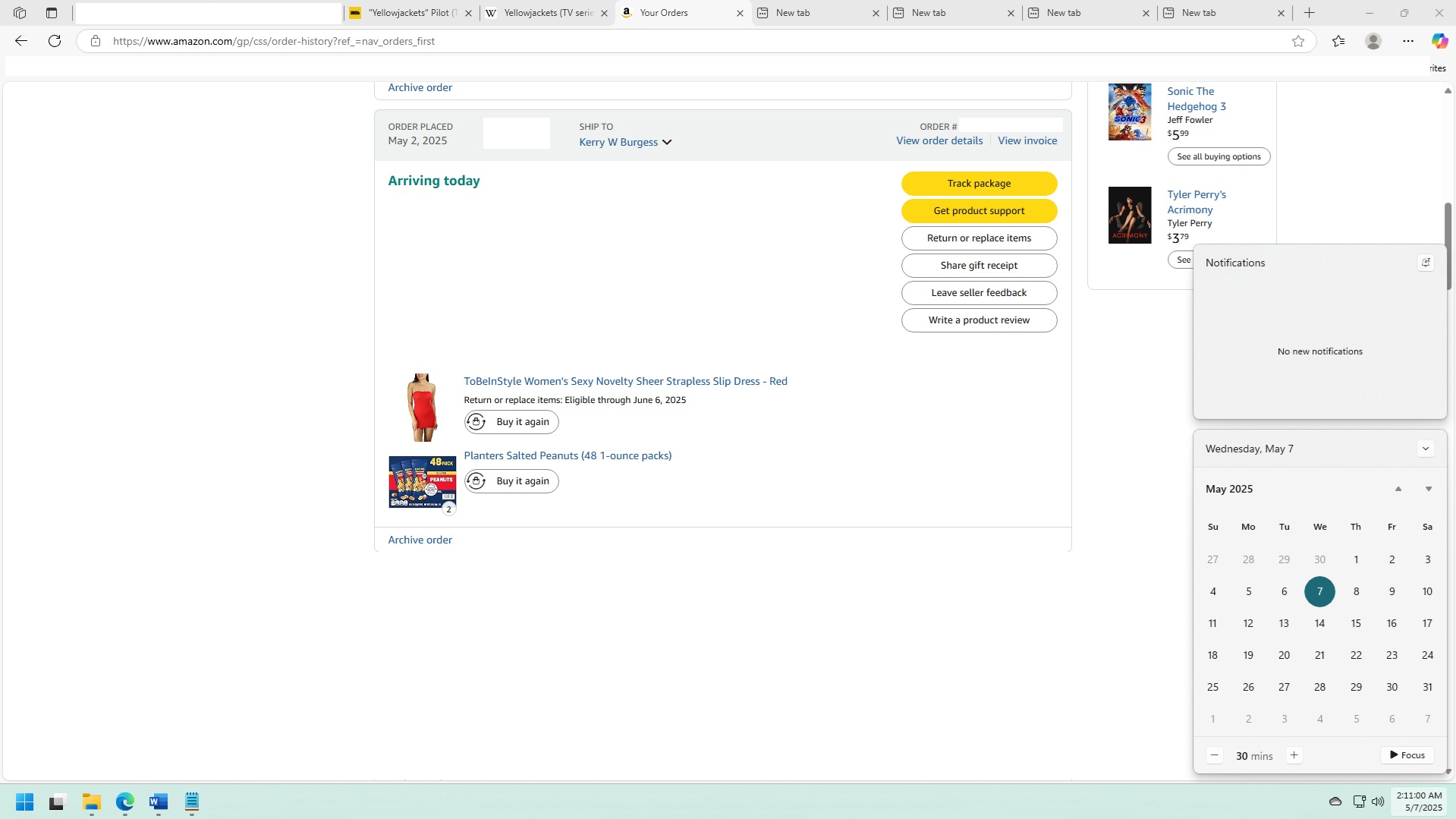Archive the May 2 order
The image size is (1456, 819).
point(420,540)
